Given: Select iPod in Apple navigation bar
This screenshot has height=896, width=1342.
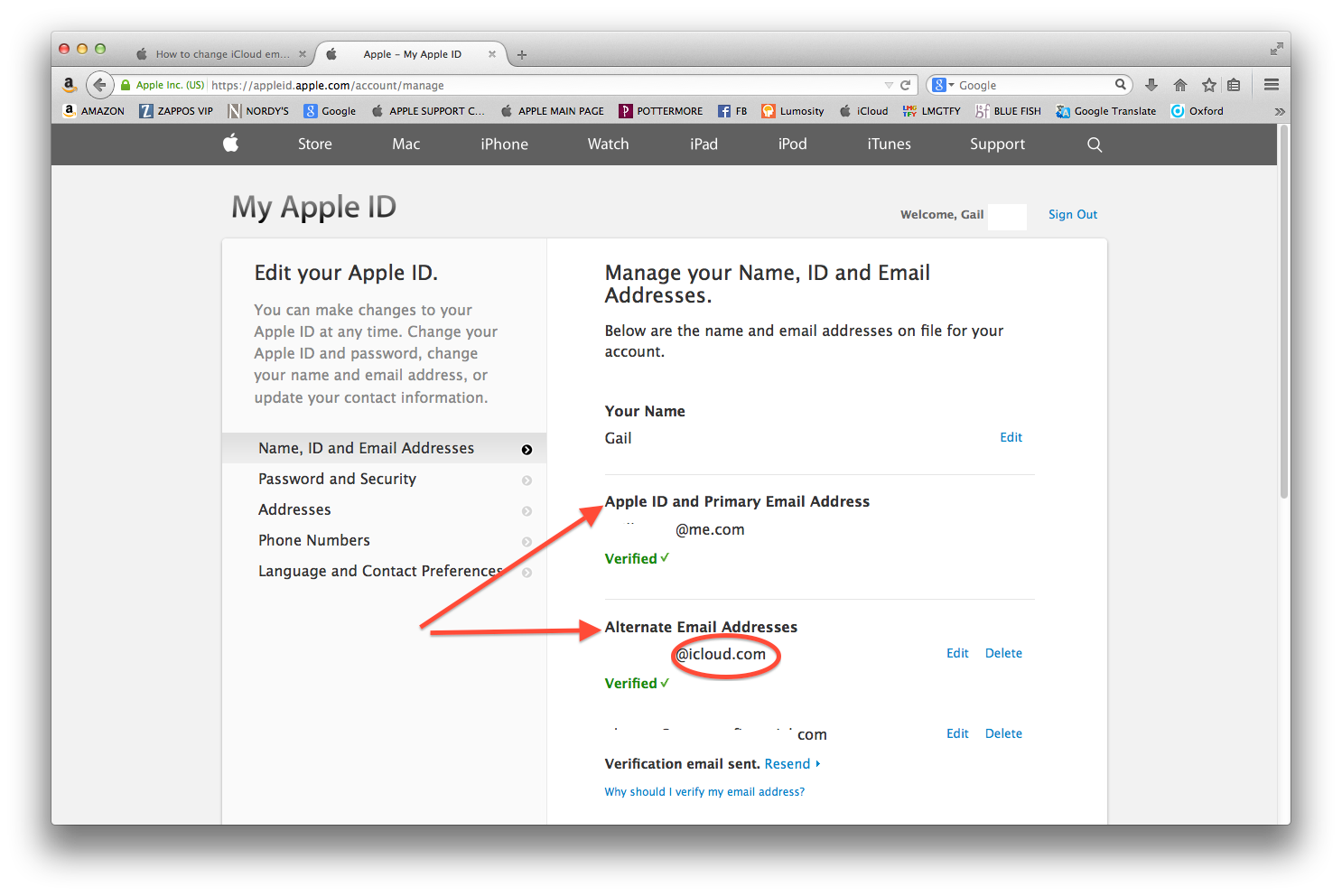Looking at the screenshot, I should tap(793, 144).
